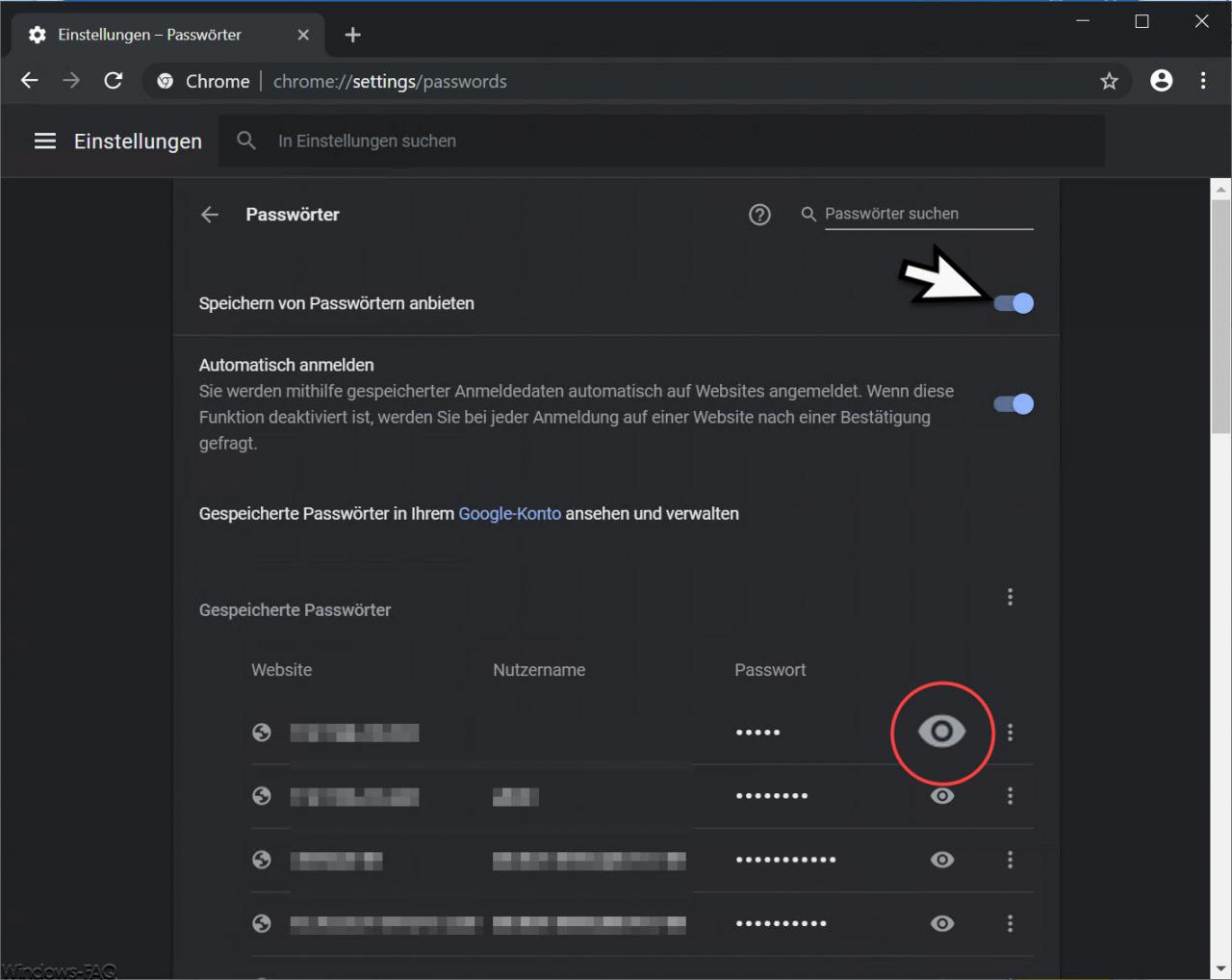
Task: Open a new browser tab
Action: pyautogui.click(x=352, y=34)
